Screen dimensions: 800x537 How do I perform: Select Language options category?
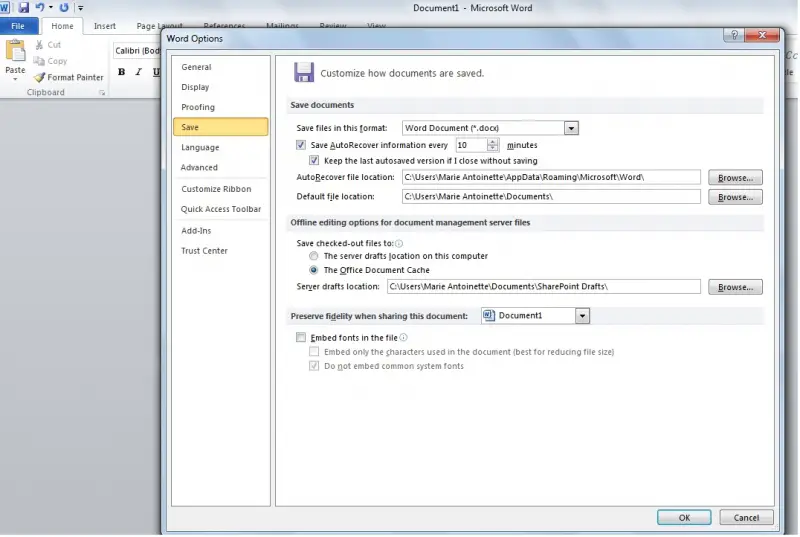(x=220, y=147)
